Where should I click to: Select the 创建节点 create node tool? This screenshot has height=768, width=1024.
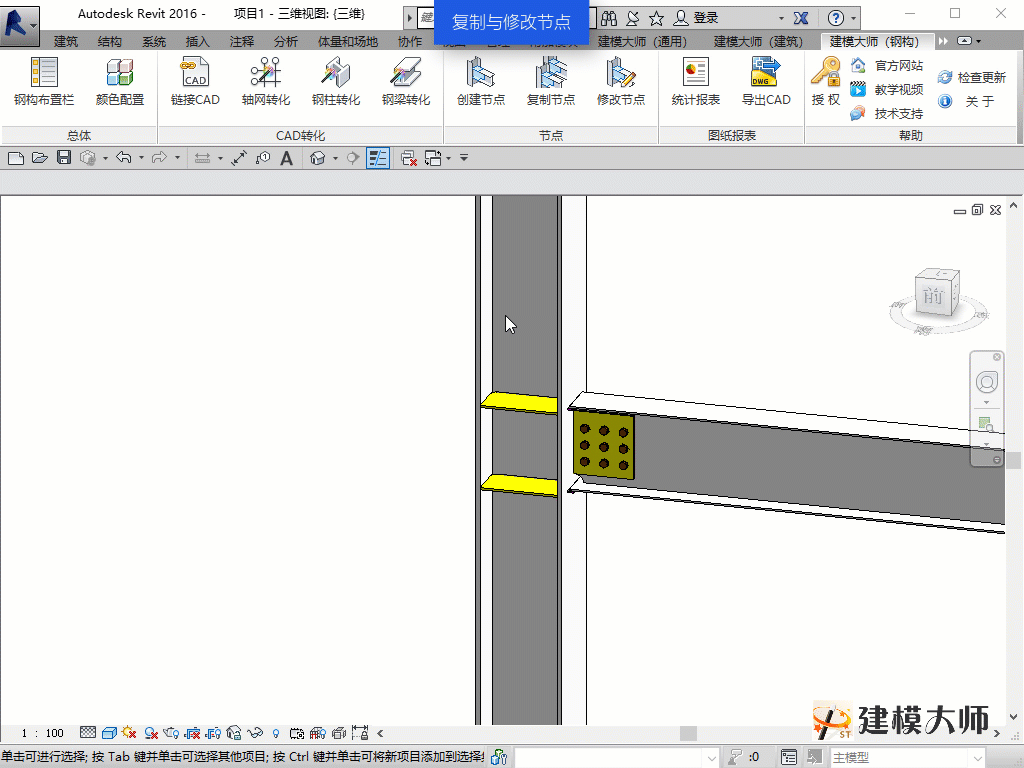pos(481,82)
